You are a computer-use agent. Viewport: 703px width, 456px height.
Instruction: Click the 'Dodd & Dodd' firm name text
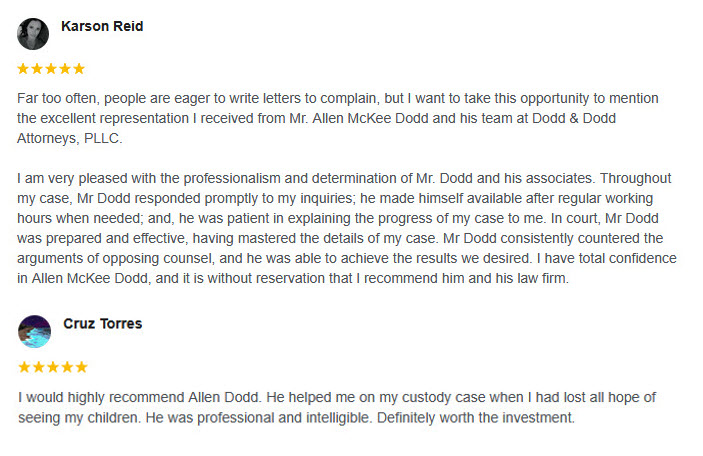point(574,118)
